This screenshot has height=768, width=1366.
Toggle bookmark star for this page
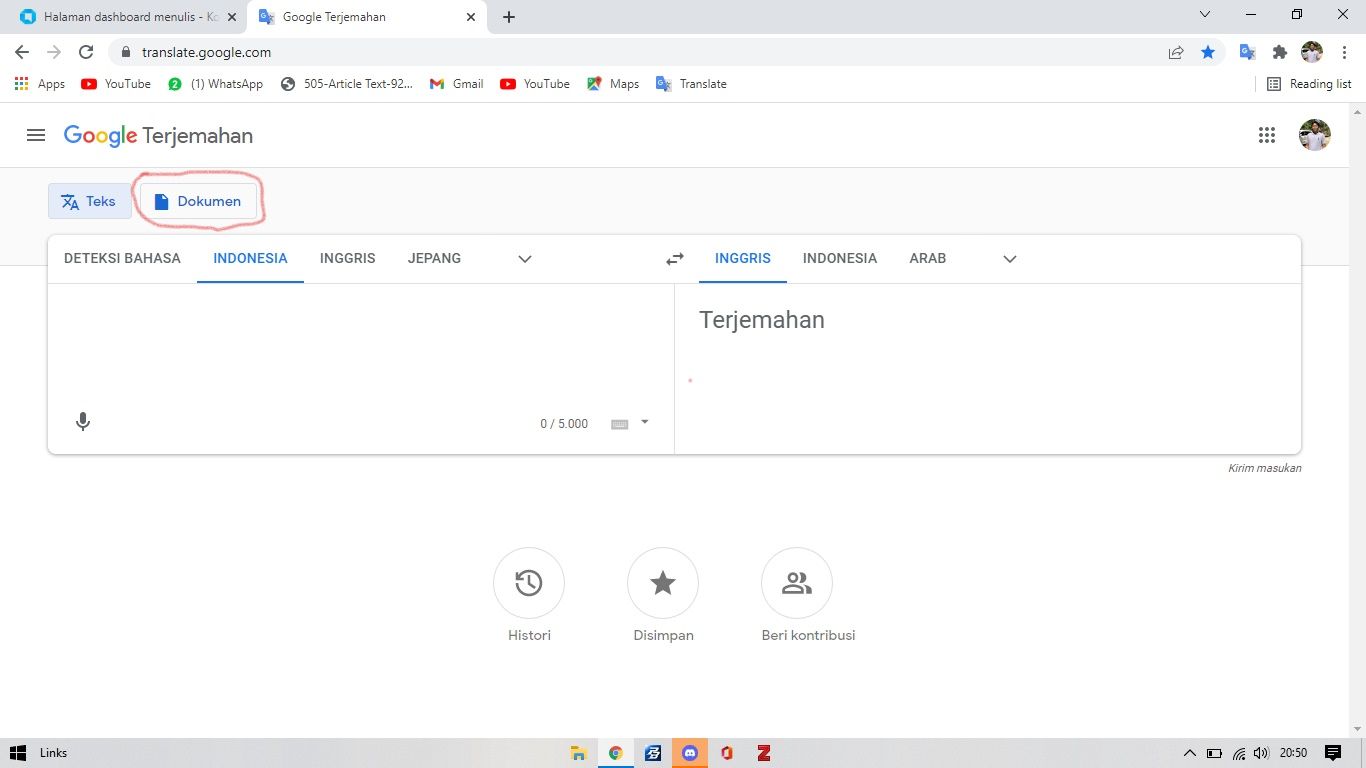(x=1208, y=52)
